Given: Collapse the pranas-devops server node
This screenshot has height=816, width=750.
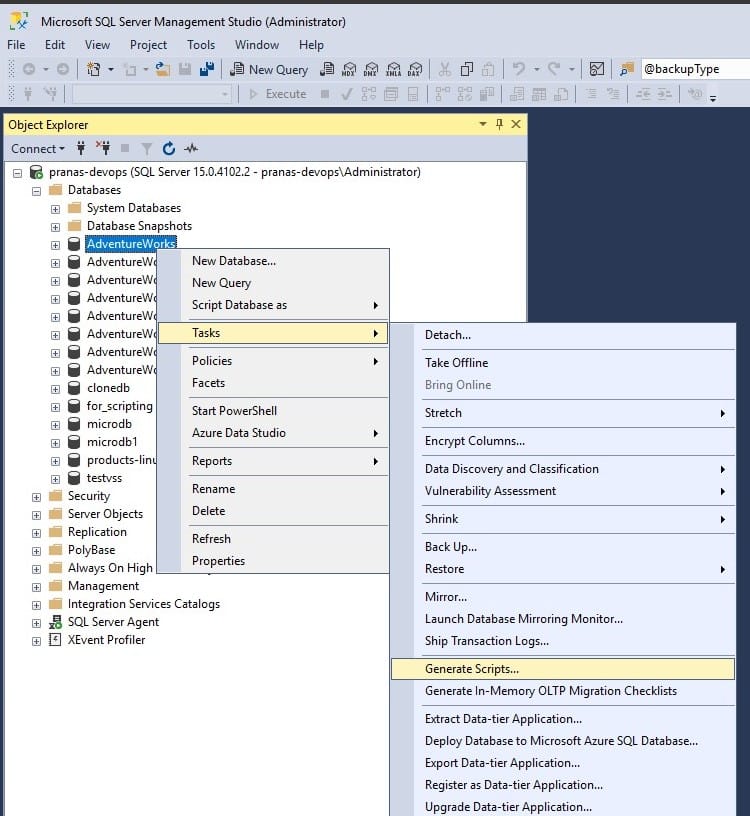Looking at the screenshot, I should [18, 173].
